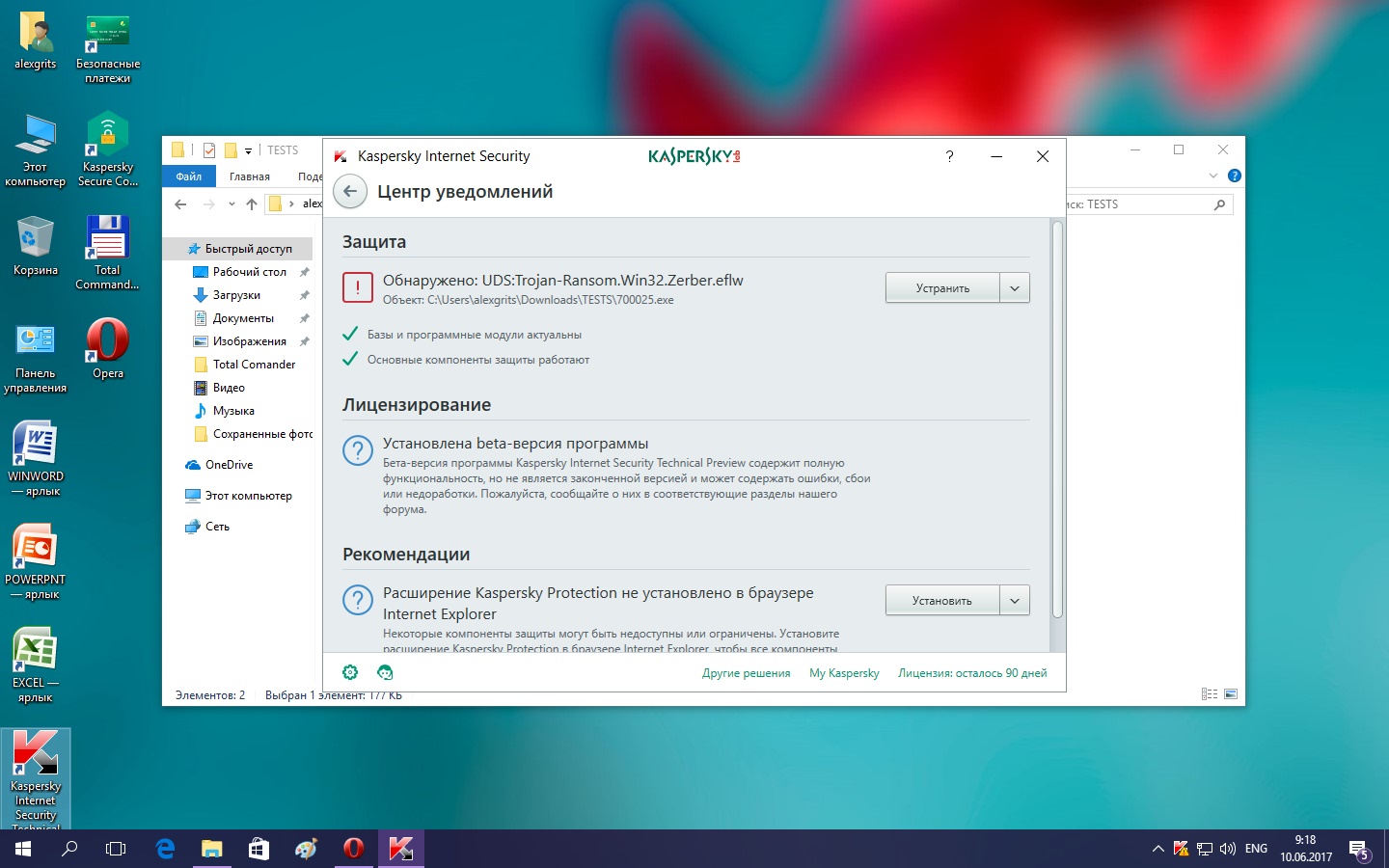Click Kaspersky icon in taskbar
This screenshot has height=868, width=1389.
point(401,849)
